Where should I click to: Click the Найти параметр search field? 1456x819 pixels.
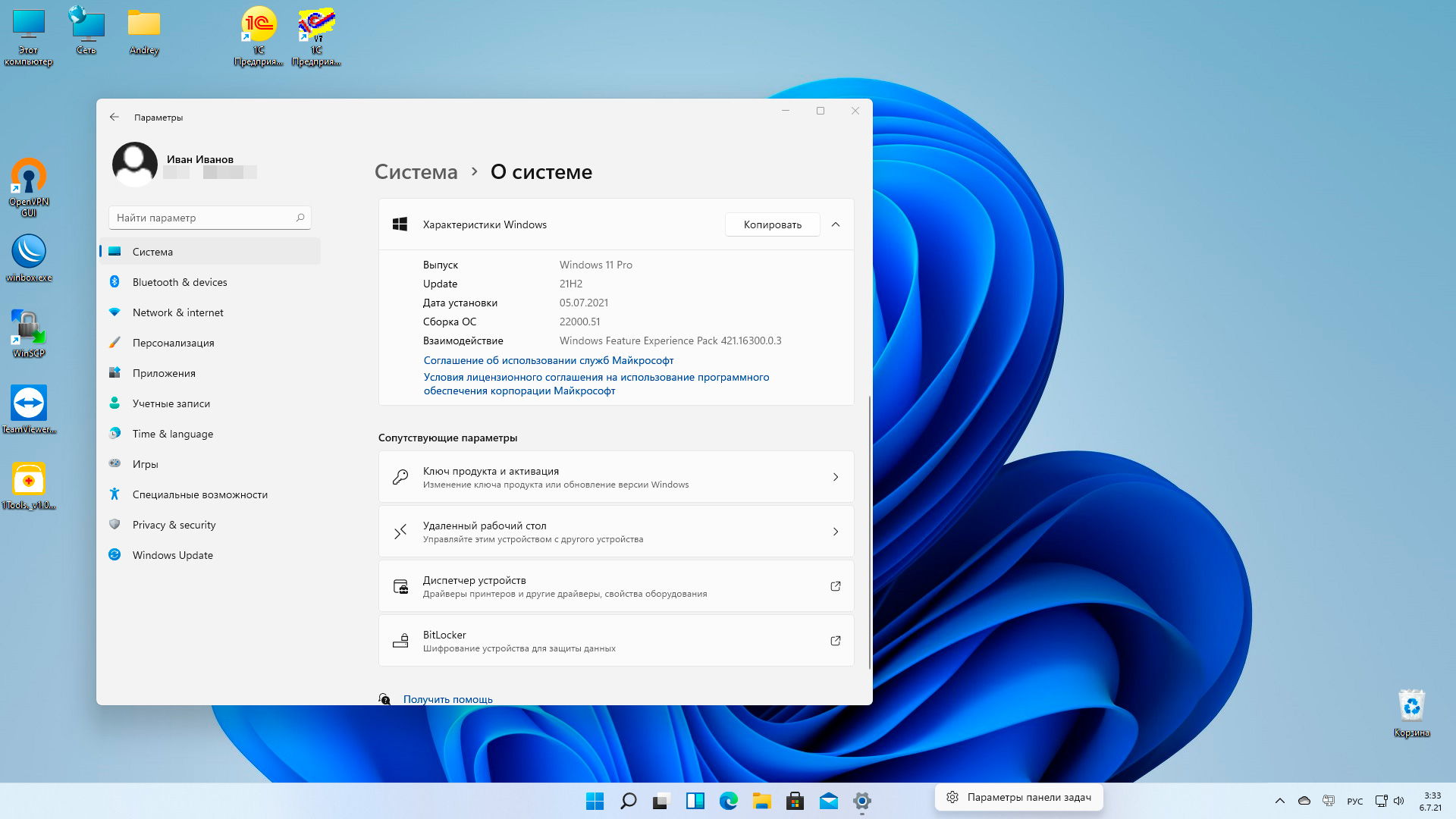point(205,218)
